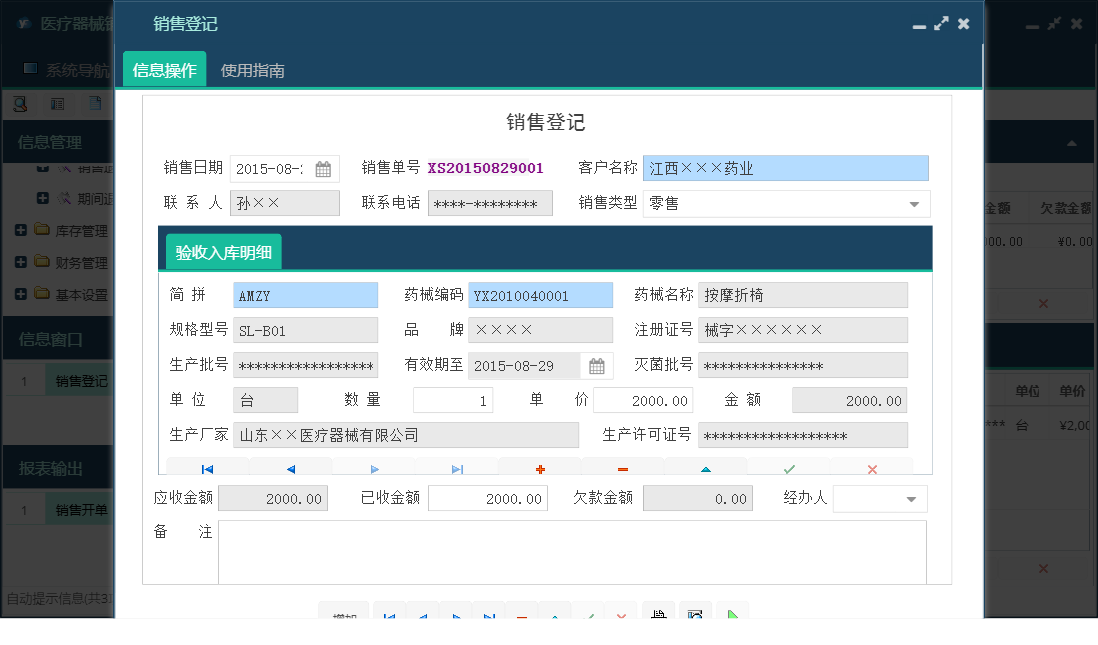This screenshot has height=645, width=1098.
Task: Open the calendar picker for 销售日期
Action: [x=323, y=168]
